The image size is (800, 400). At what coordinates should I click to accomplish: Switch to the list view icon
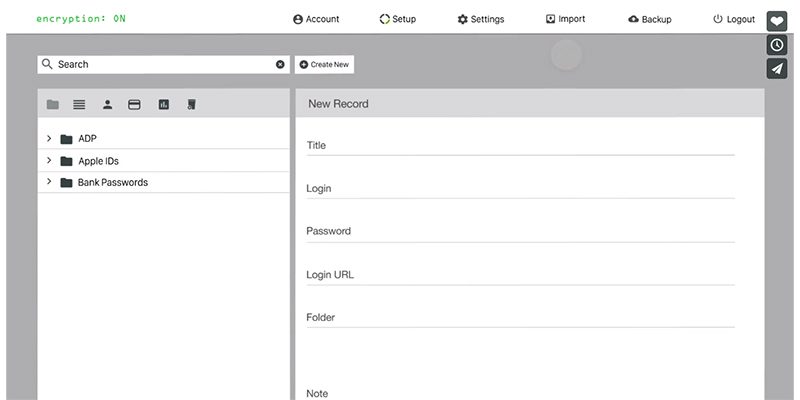coord(79,104)
